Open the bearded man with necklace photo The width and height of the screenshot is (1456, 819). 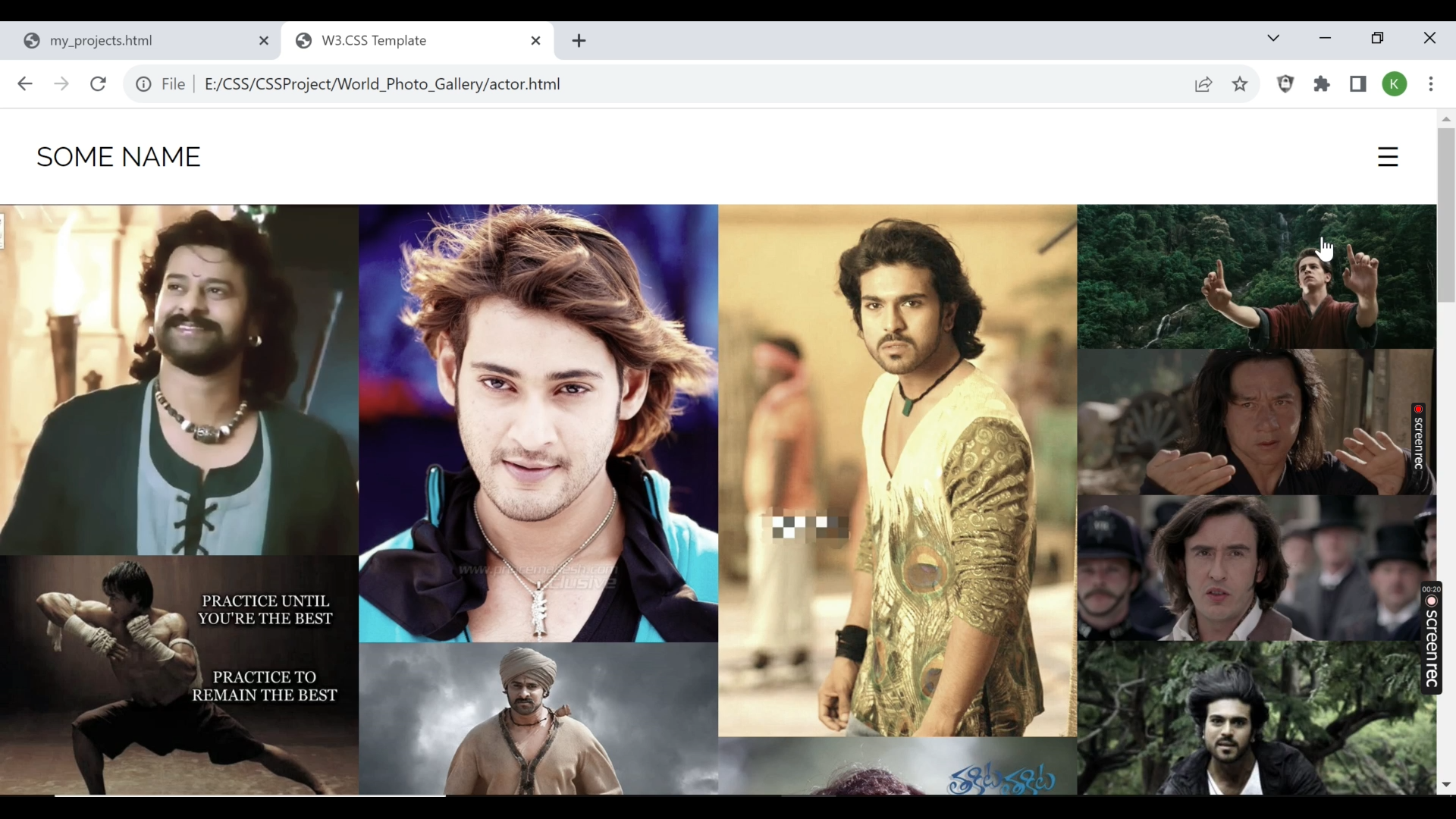pos(179,380)
